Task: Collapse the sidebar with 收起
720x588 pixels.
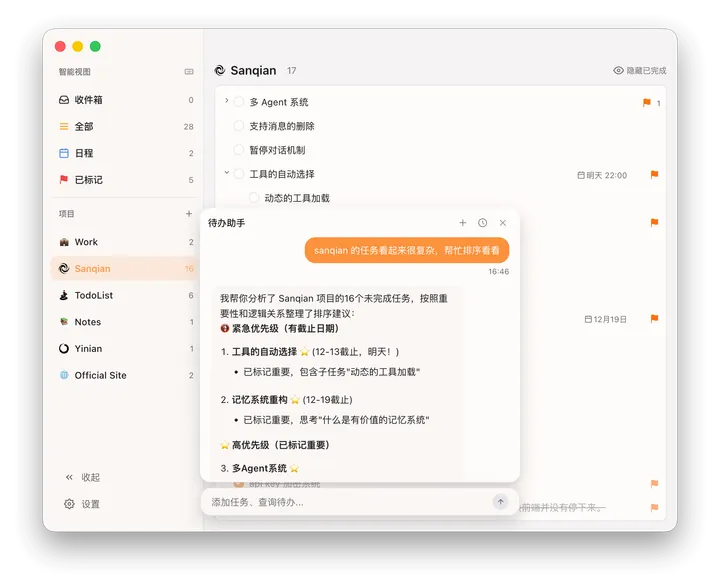Action: pyautogui.click(x=83, y=477)
